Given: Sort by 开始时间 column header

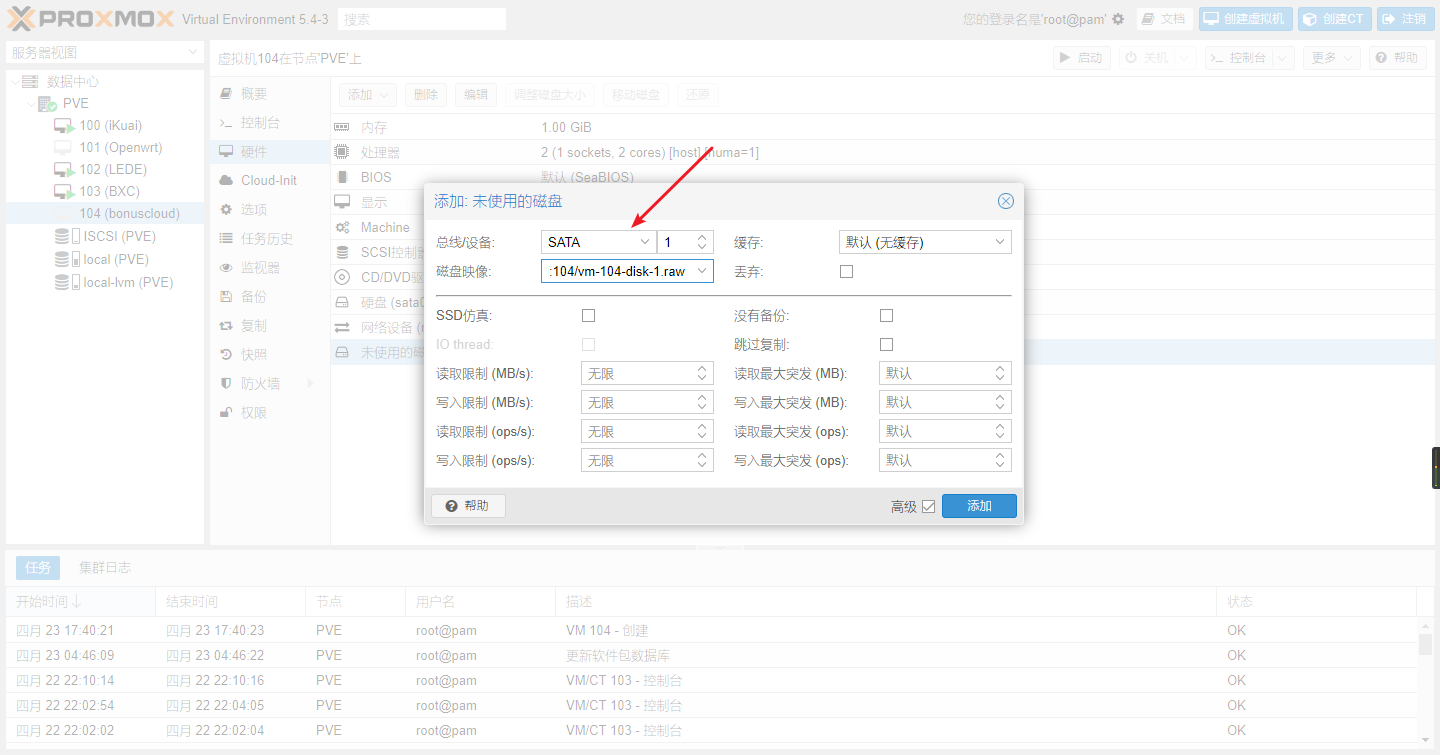Looking at the screenshot, I should [x=80, y=602].
